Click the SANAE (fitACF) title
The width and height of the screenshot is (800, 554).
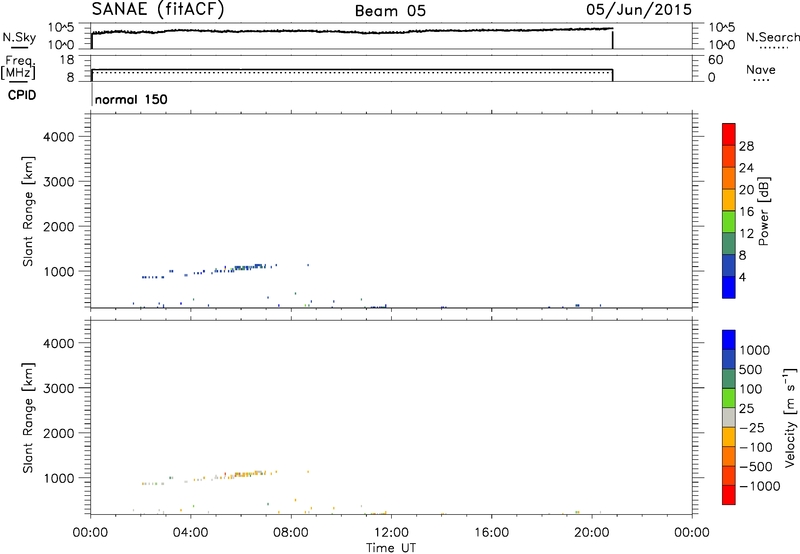click(x=158, y=9)
